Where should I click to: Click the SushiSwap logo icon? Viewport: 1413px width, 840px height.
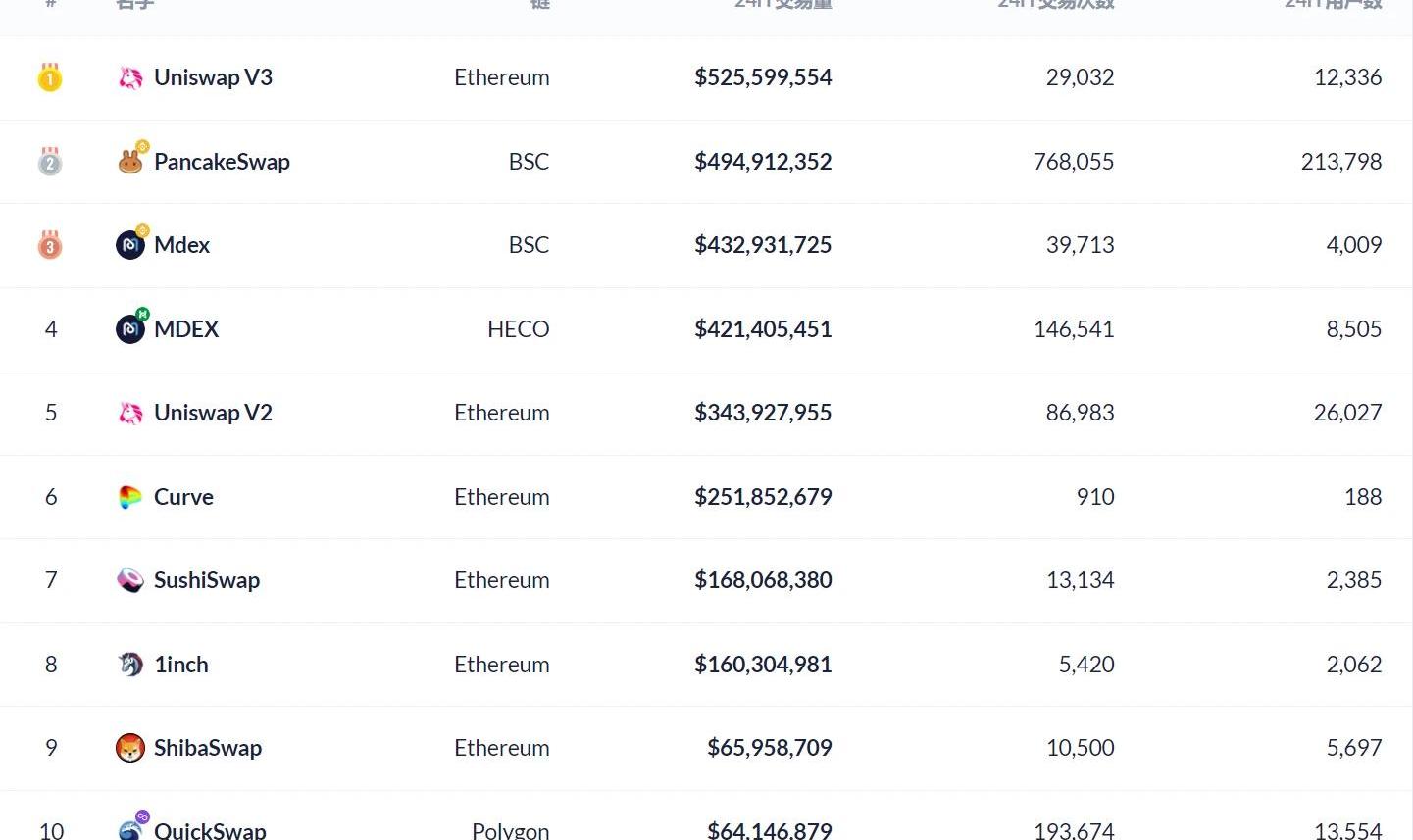130,580
